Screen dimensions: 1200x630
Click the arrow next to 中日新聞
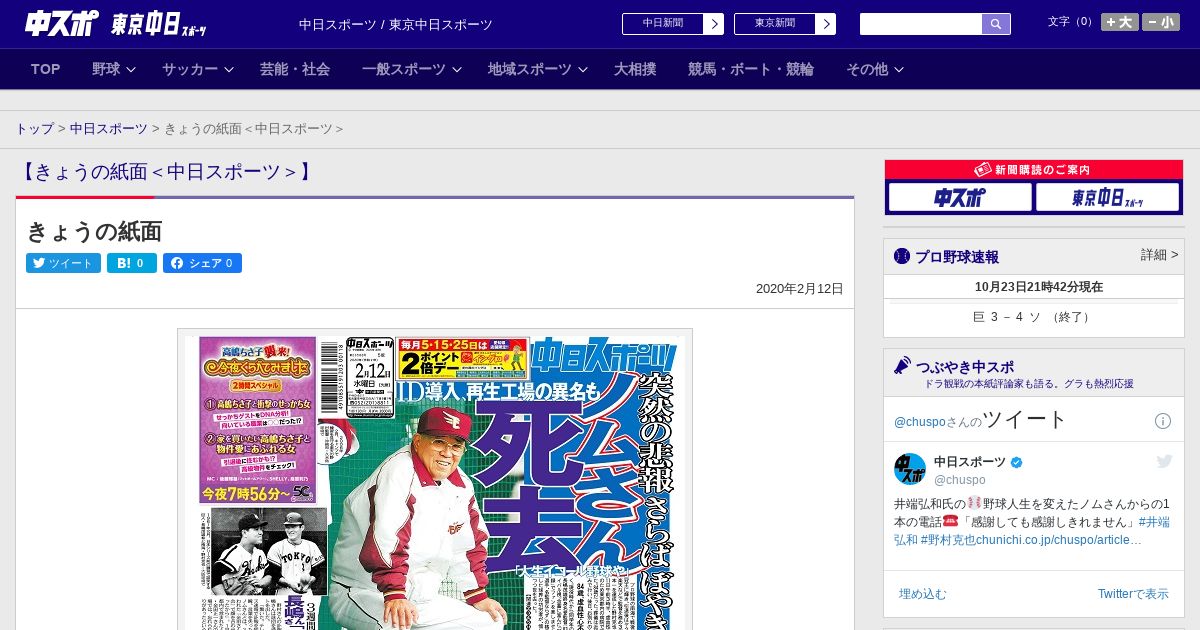[713, 24]
